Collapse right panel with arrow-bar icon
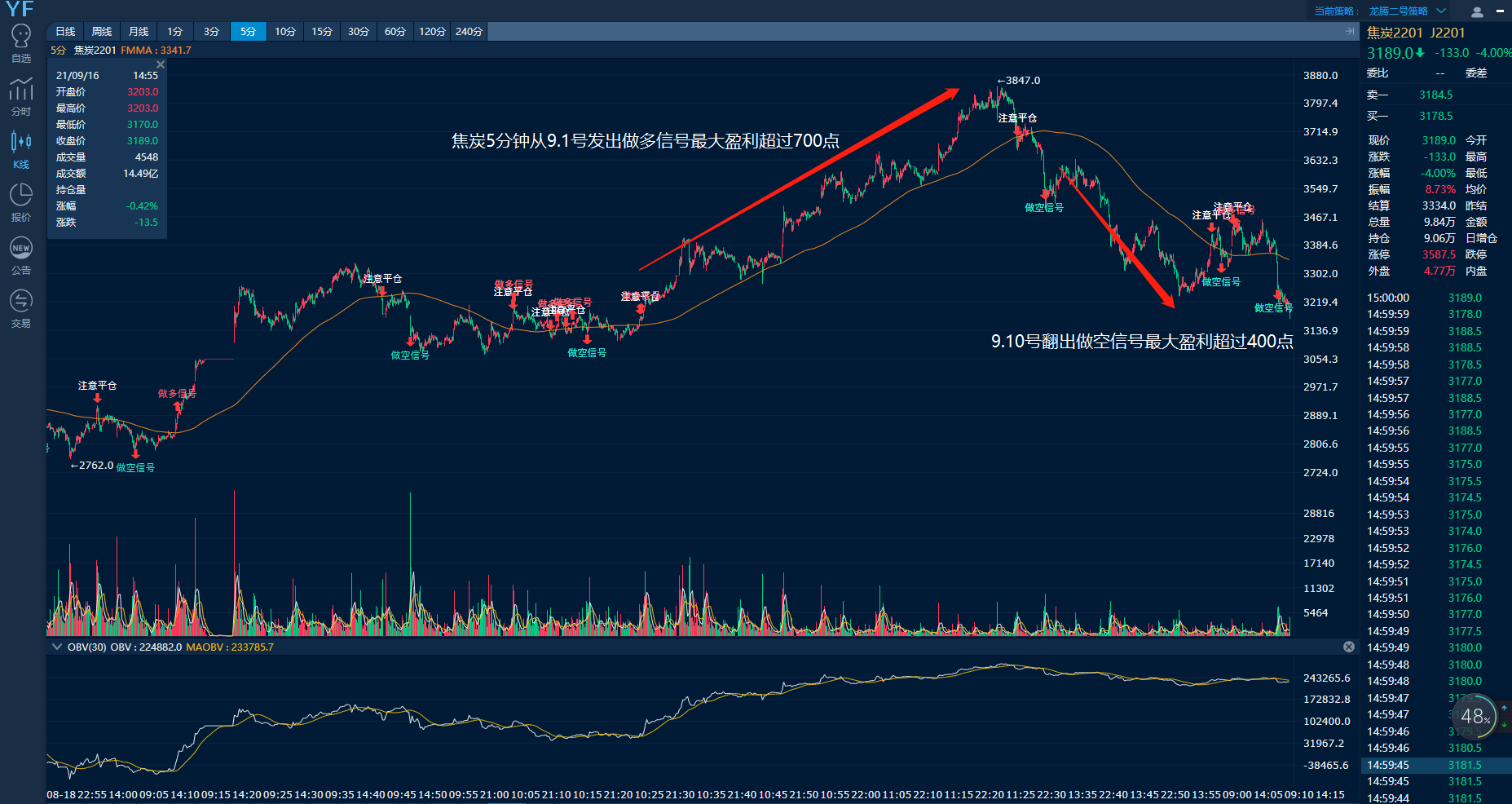 click(x=1350, y=31)
